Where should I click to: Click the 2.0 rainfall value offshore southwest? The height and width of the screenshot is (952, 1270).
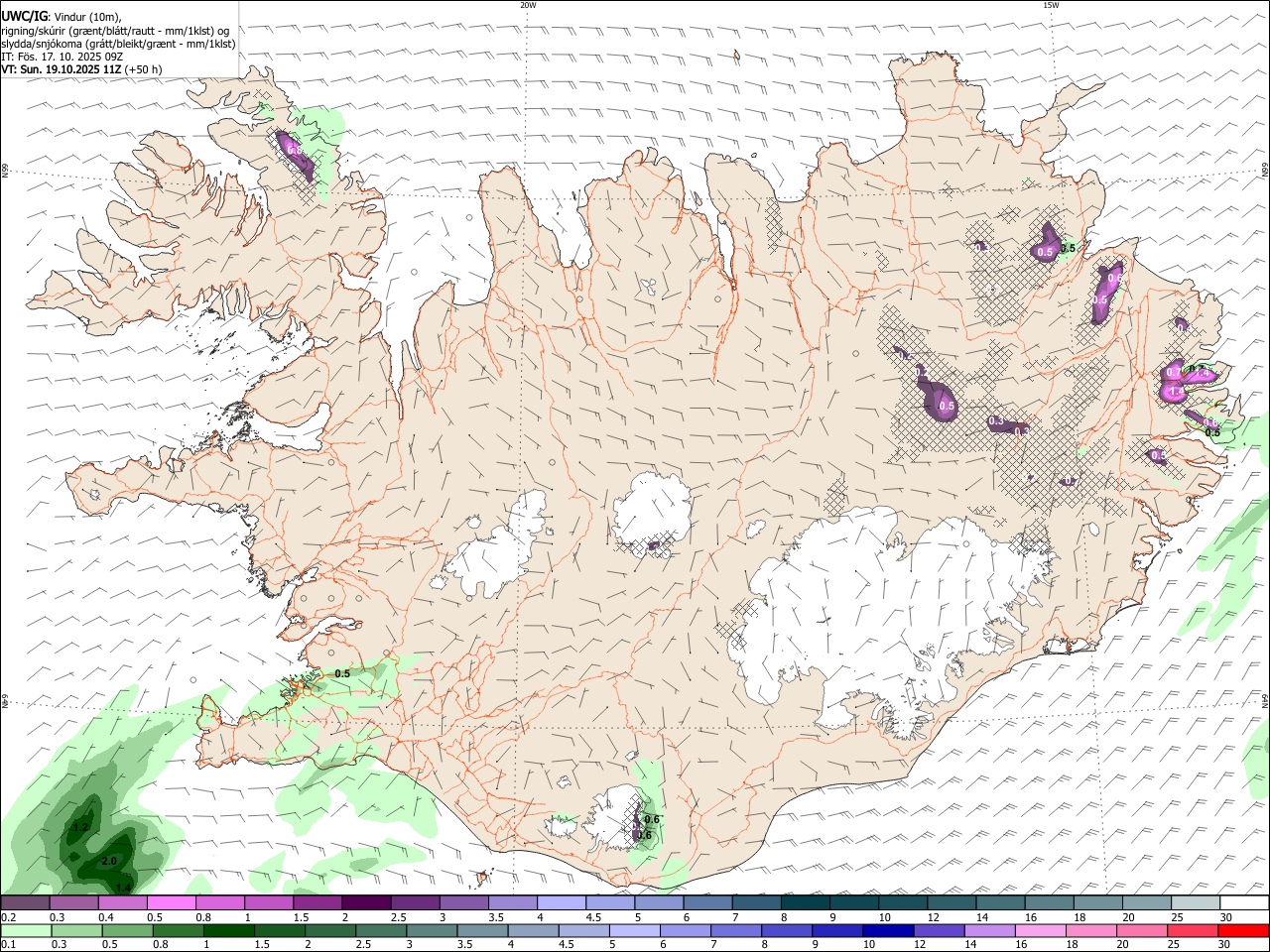(109, 861)
